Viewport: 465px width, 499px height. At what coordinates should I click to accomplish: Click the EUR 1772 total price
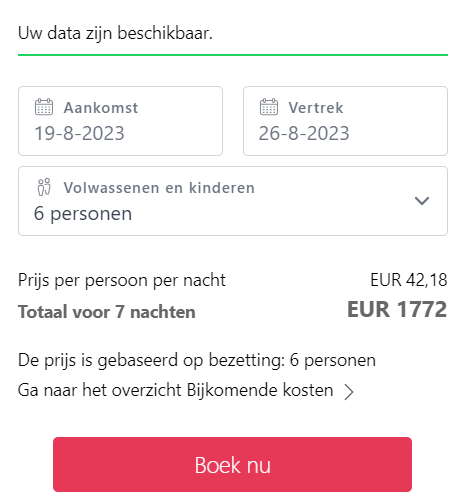tap(397, 309)
